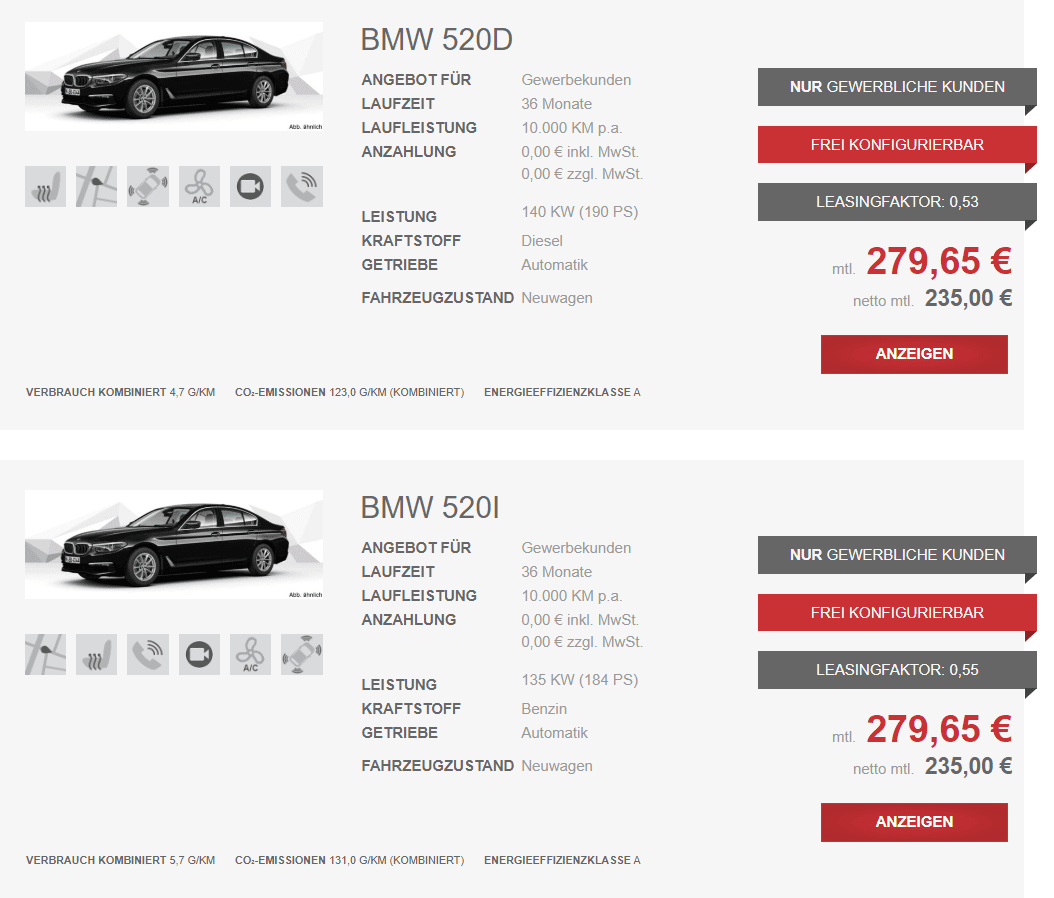Click "VERBRAUCH KOMBINIERT 4,7 G/KM" text
This screenshot has width=1054, height=898.
(x=120, y=392)
